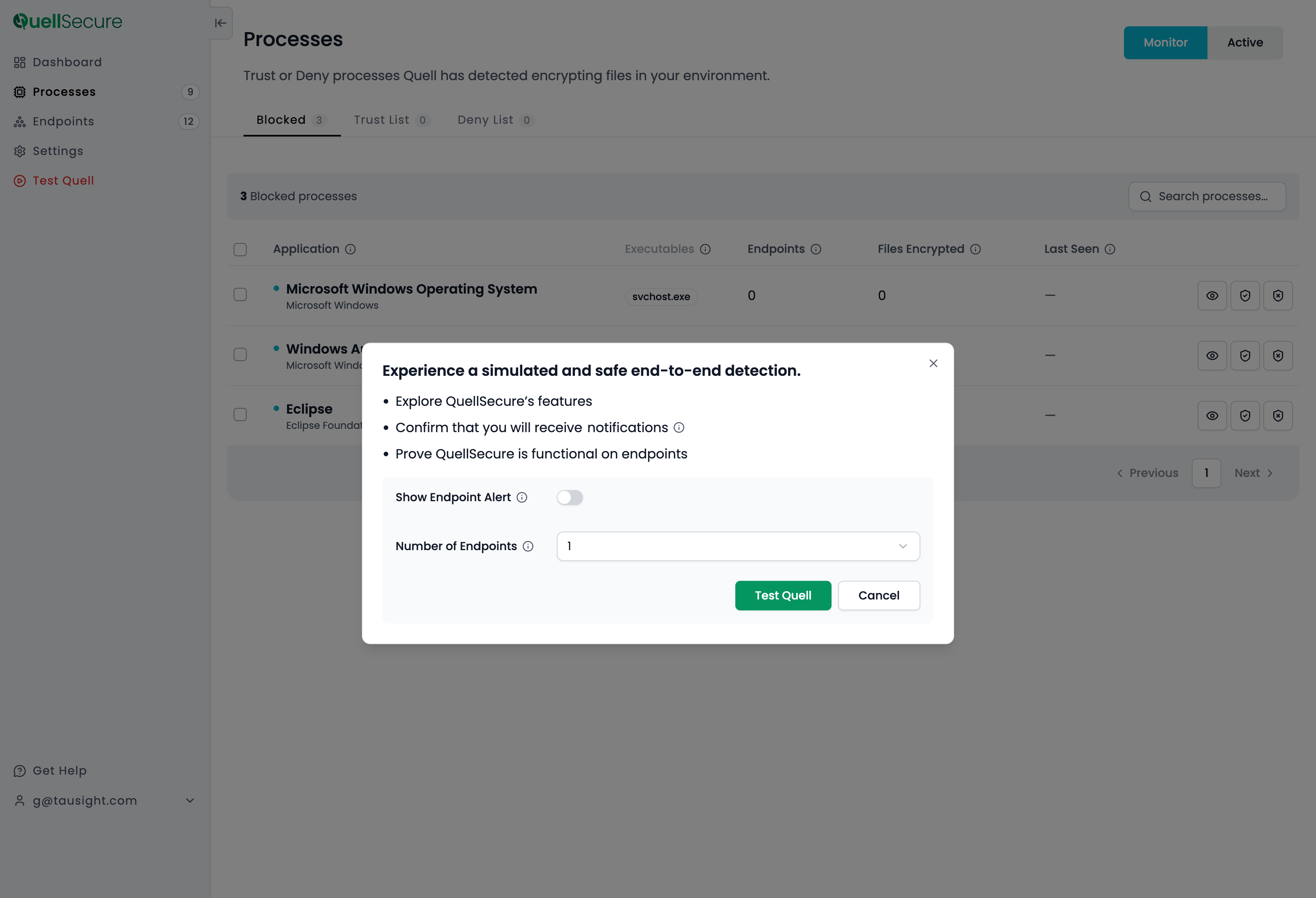Collapse the sidebar with the arrow icon
Screen dimensions: 1316x898
(220, 23)
